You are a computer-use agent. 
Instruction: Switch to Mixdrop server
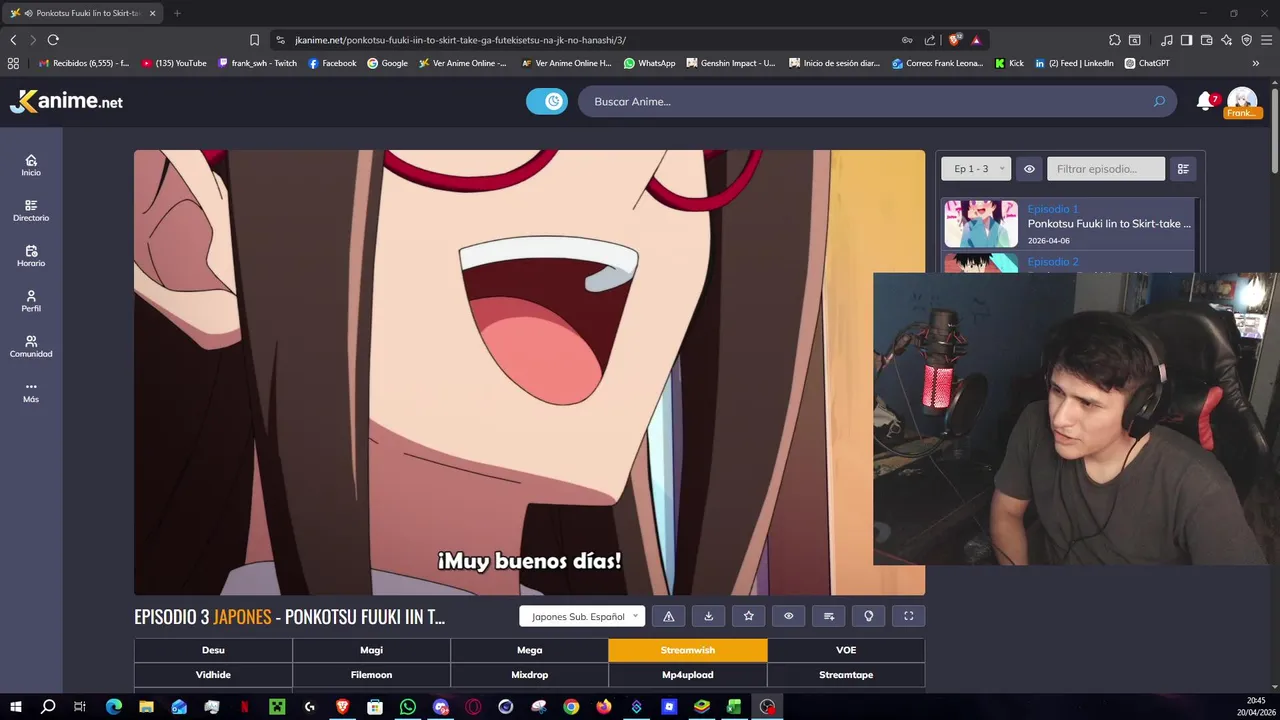pyautogui.click(x=529, y=675)
